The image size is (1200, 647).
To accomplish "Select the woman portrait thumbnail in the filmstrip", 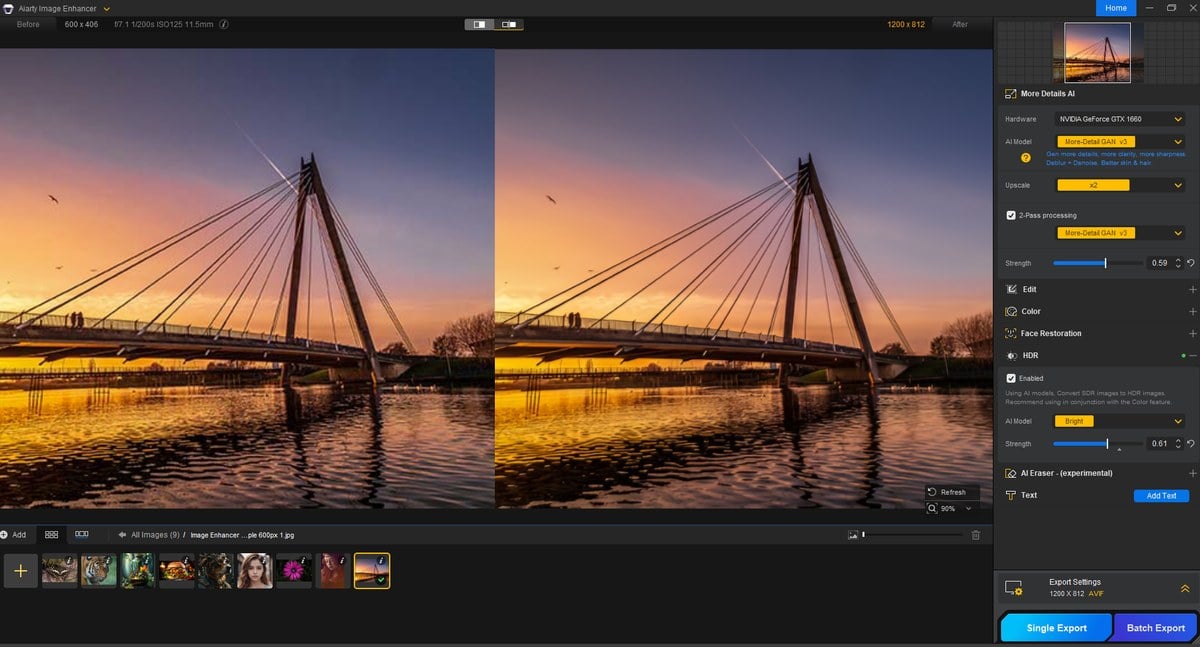I will pos(255,571).
